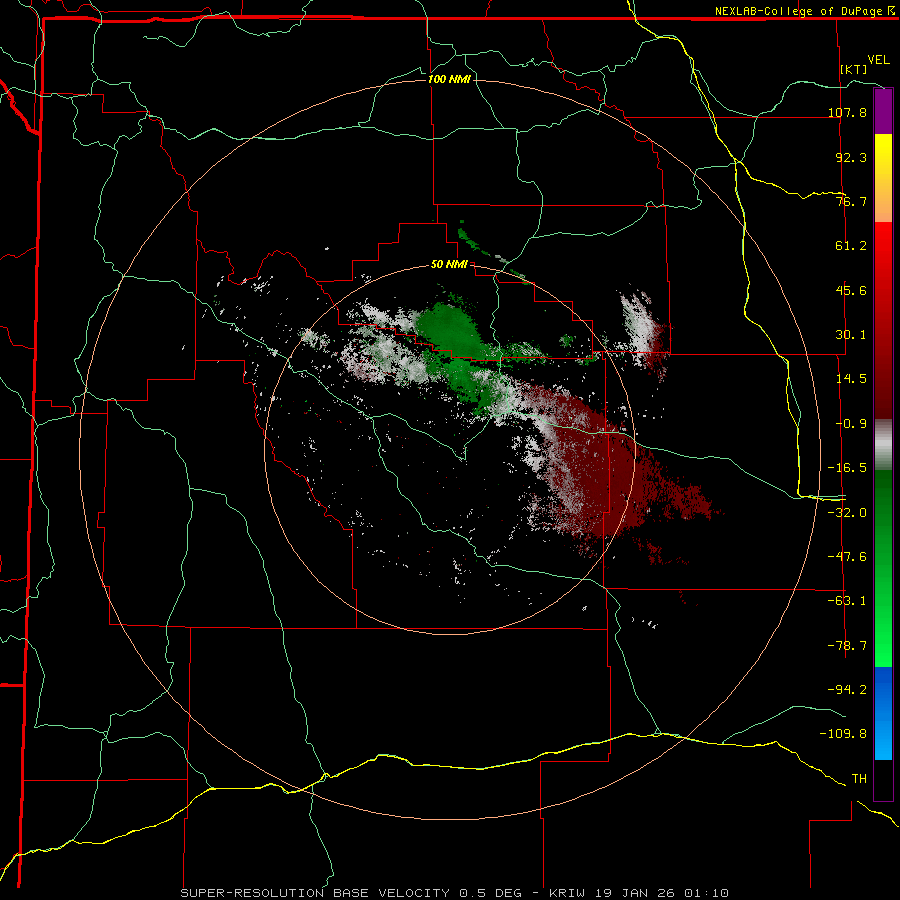Click the 30.1 scale value
The image size is (900, 900).
click(x=851, y=335)
